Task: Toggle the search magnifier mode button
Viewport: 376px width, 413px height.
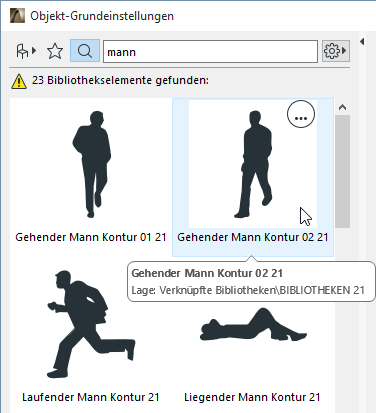Action: 85,51
